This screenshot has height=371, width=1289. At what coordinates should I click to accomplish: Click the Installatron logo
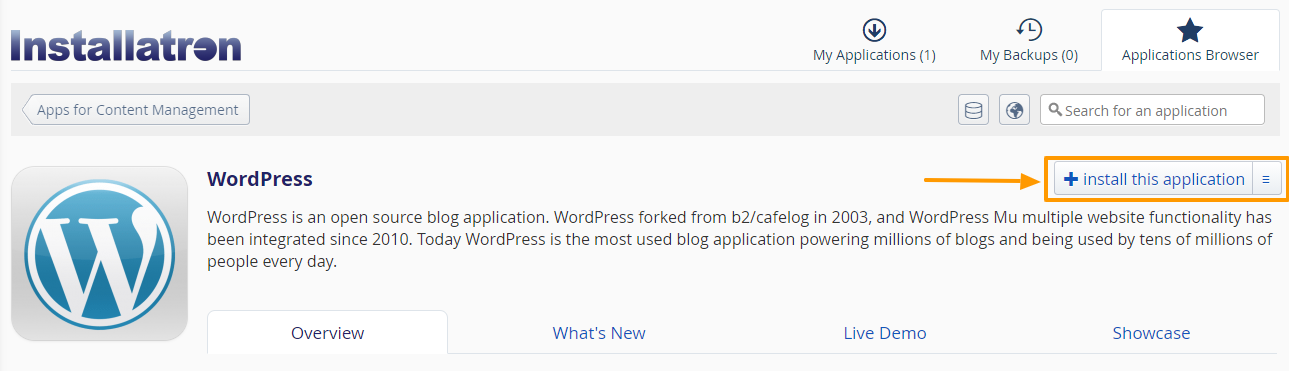pyautogui.click(x=126, y=46)
